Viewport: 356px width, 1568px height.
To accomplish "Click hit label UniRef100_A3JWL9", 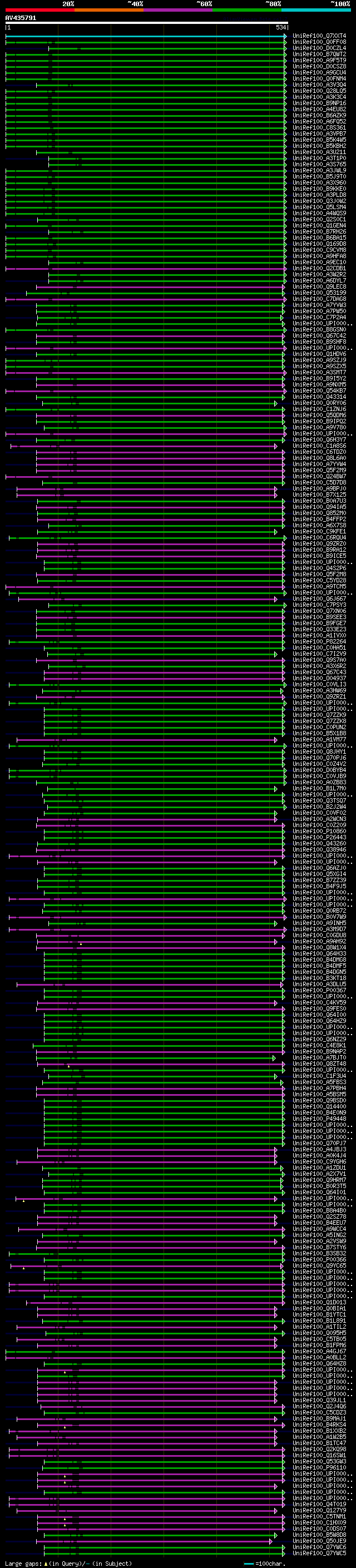I will pos(319,170).
